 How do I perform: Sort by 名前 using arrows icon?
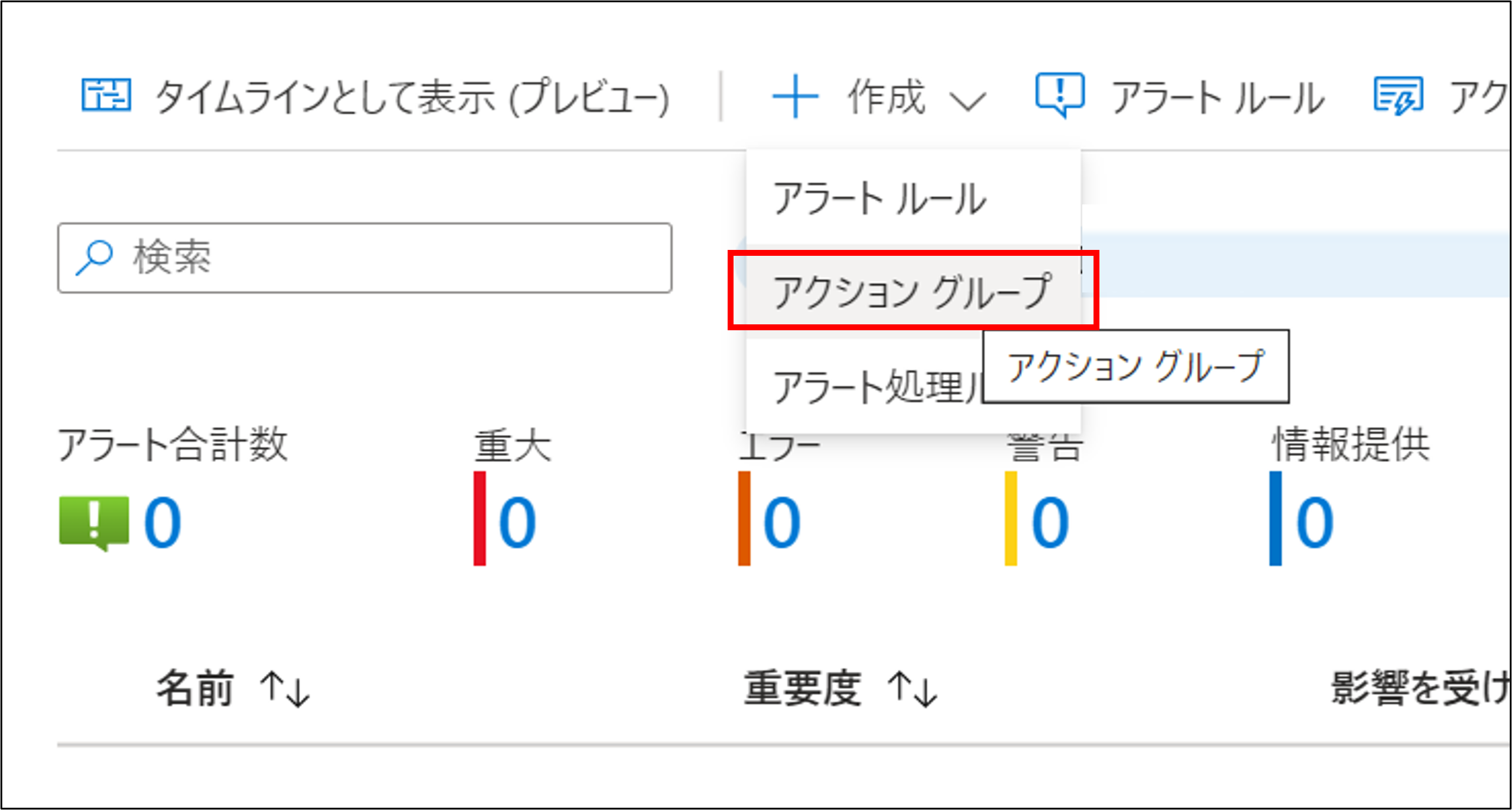(285, 689)
